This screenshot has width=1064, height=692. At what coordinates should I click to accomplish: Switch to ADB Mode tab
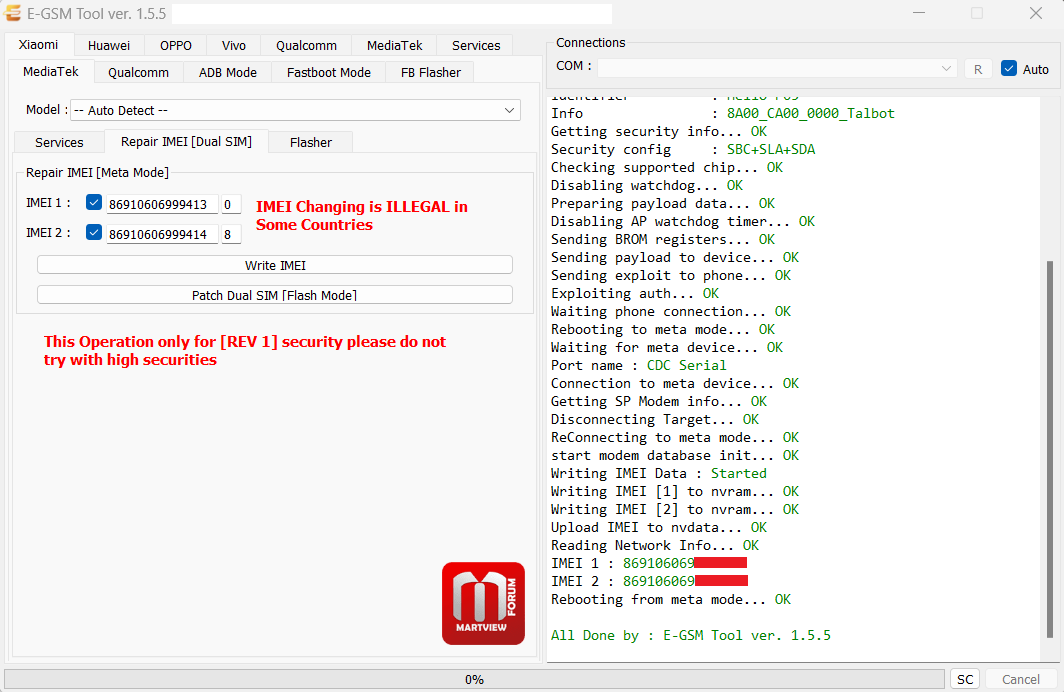click(x=227, y=73)
